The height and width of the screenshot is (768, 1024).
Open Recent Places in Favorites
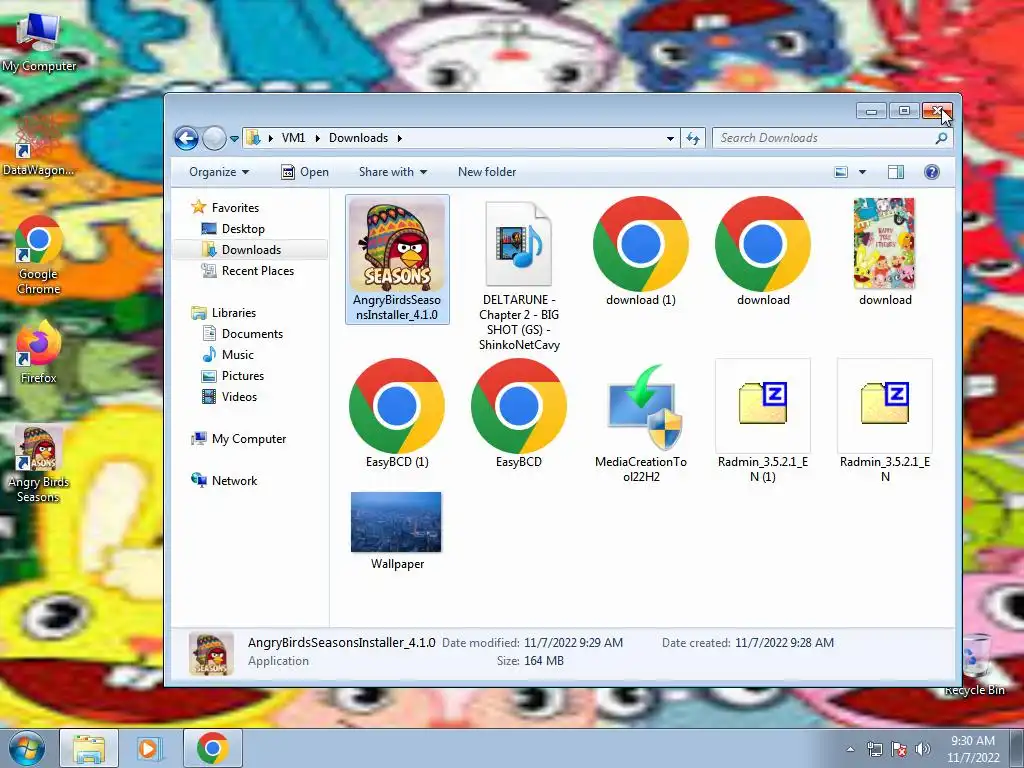click(257, 270)
